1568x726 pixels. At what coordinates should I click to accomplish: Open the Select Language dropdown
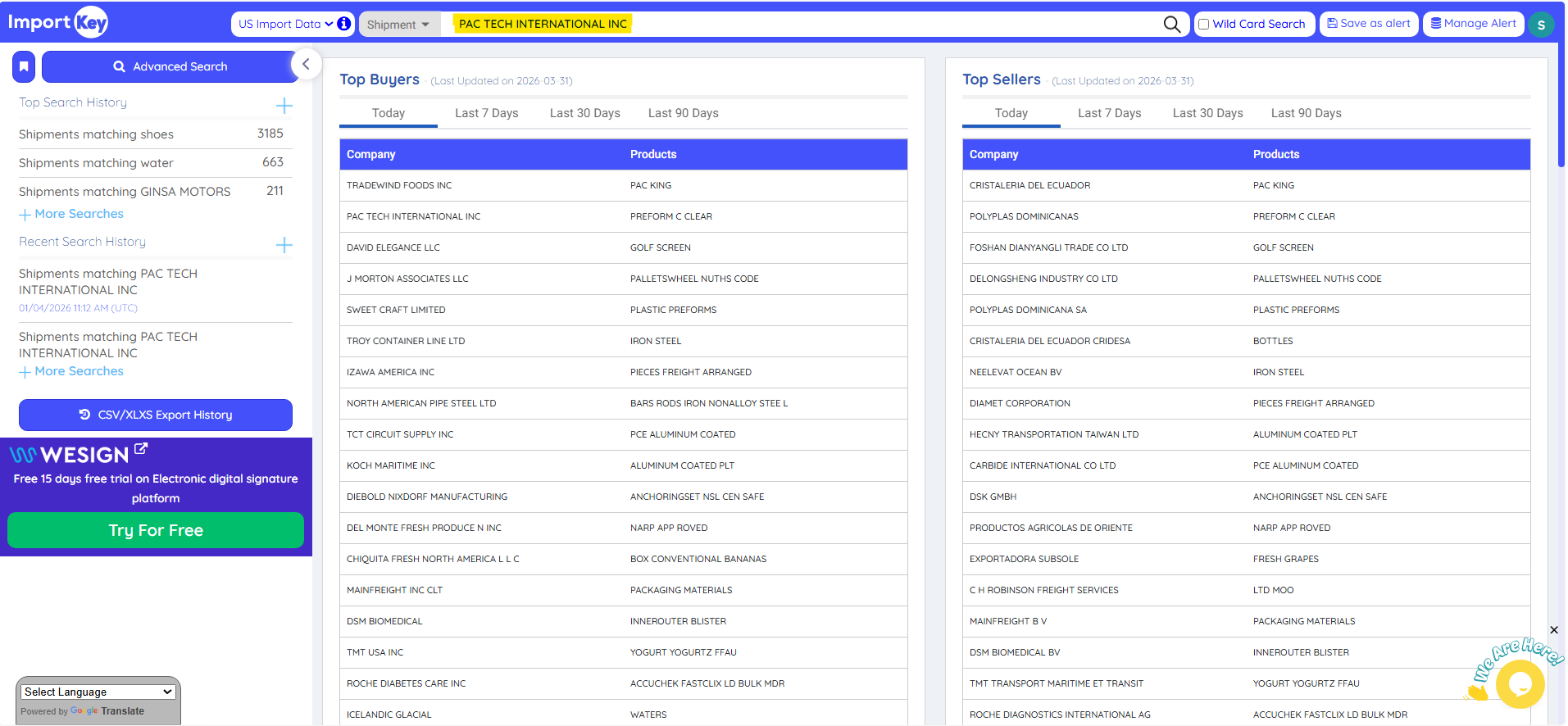98,692
